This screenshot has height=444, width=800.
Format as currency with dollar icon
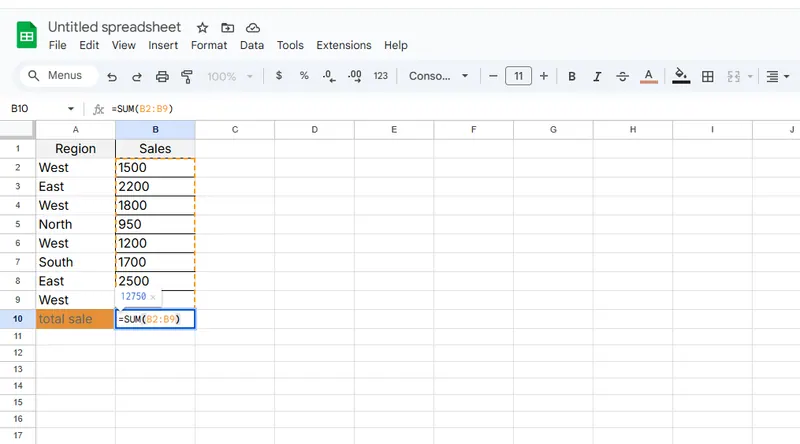(x=278, y=76)
